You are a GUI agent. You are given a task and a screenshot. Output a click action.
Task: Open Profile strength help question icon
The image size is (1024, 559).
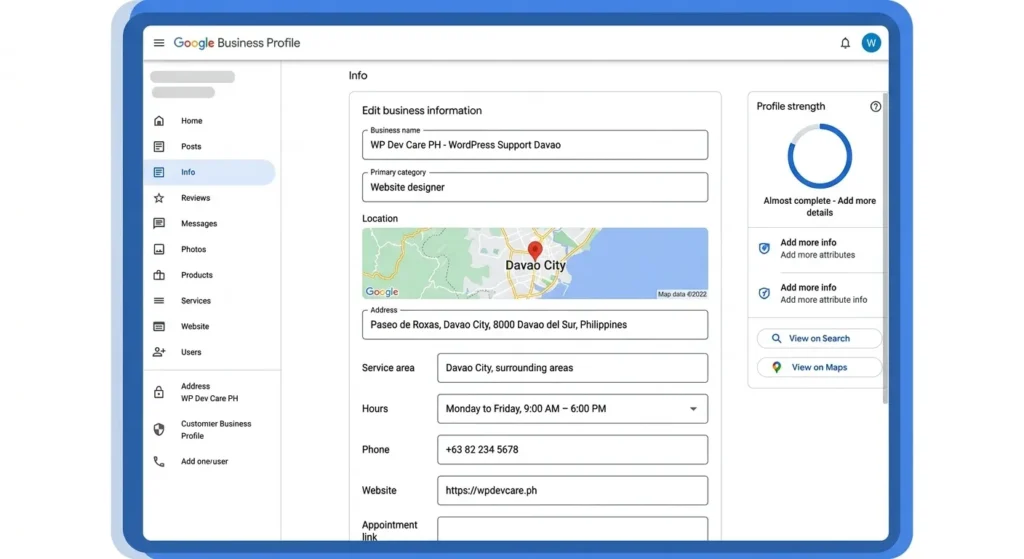pos(875,106)
